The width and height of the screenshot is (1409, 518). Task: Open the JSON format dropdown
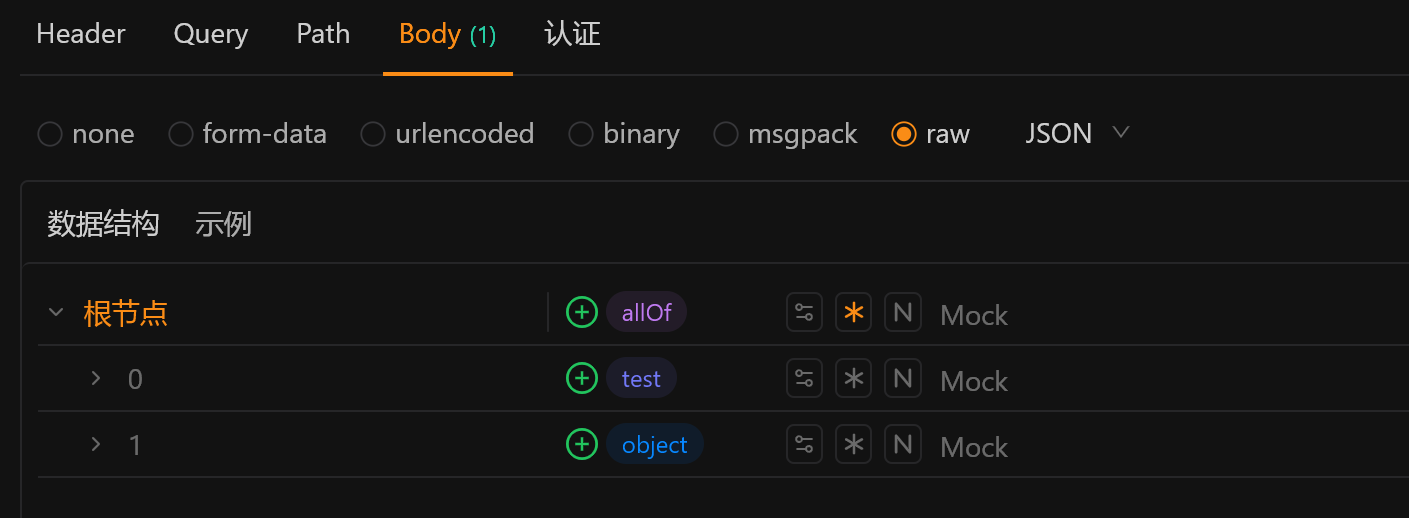pyautogui.click(x=1077, y=134)
